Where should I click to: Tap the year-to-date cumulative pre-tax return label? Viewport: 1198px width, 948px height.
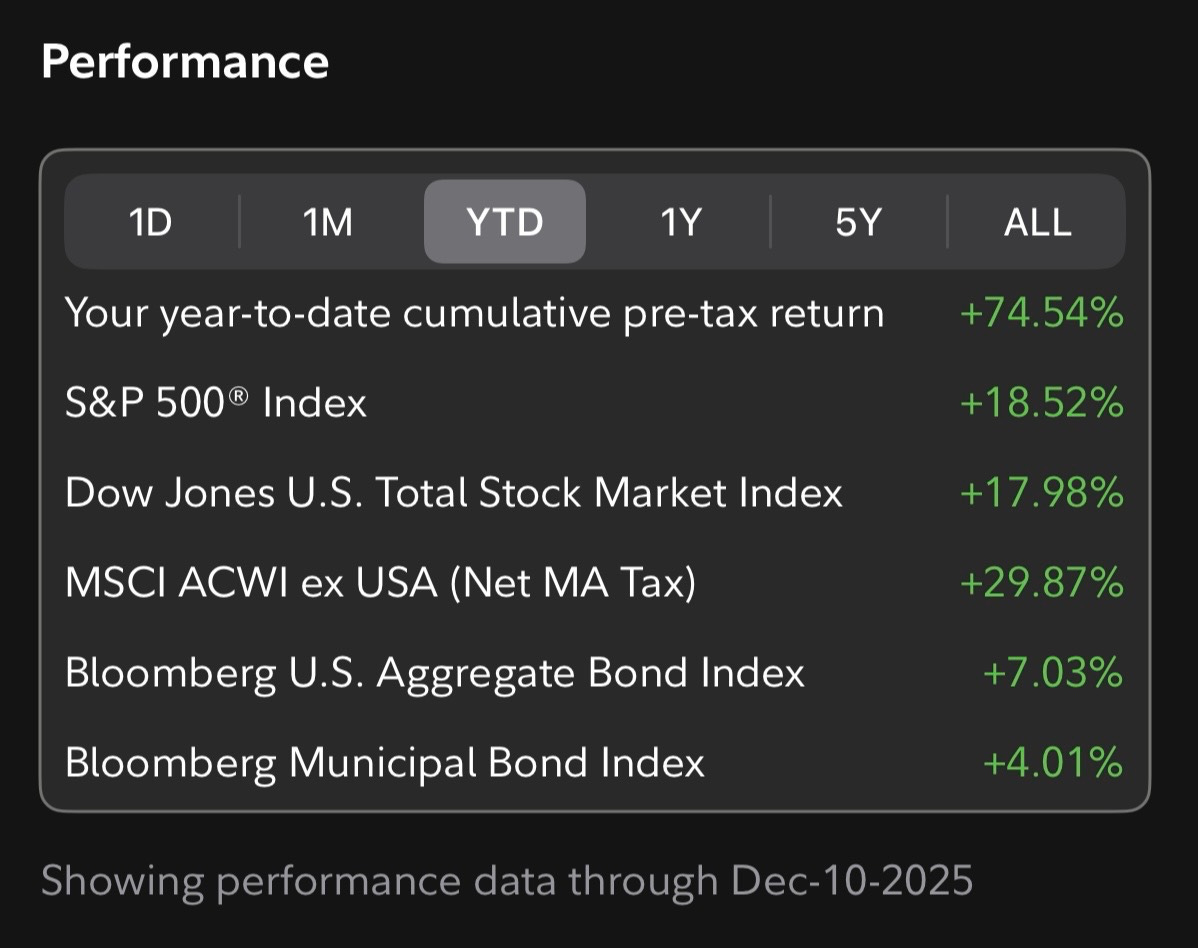click(x=474, y=313)
